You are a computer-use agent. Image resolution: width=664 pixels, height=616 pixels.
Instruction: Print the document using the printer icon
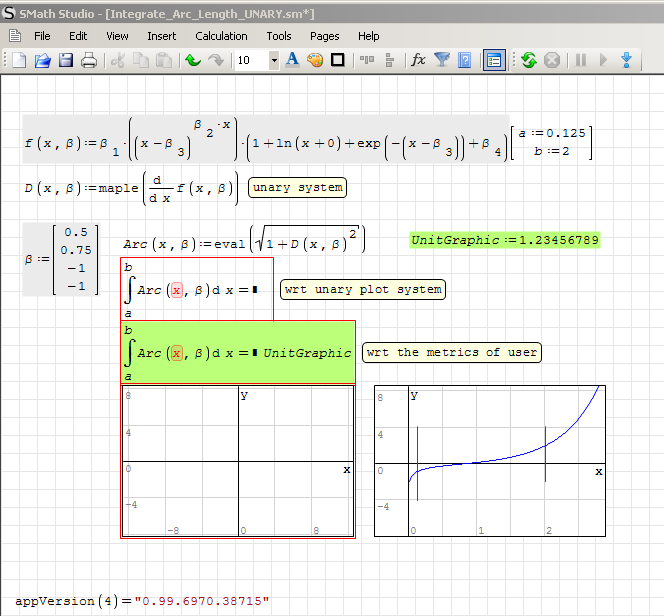(x=88, y=60)
